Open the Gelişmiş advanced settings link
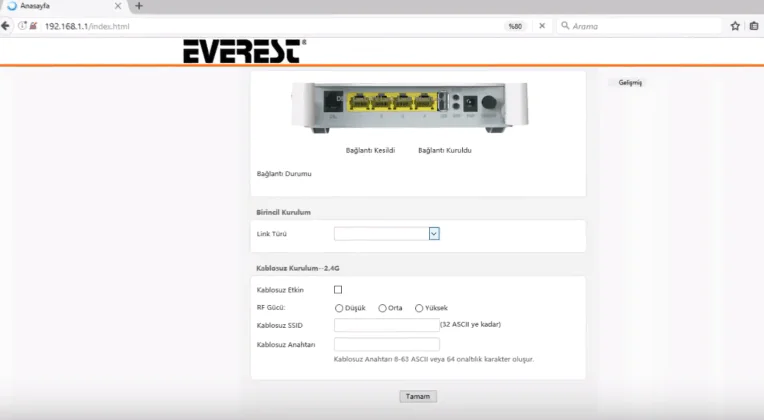Viewport: 764px width, 420px height. pos(630,83)
